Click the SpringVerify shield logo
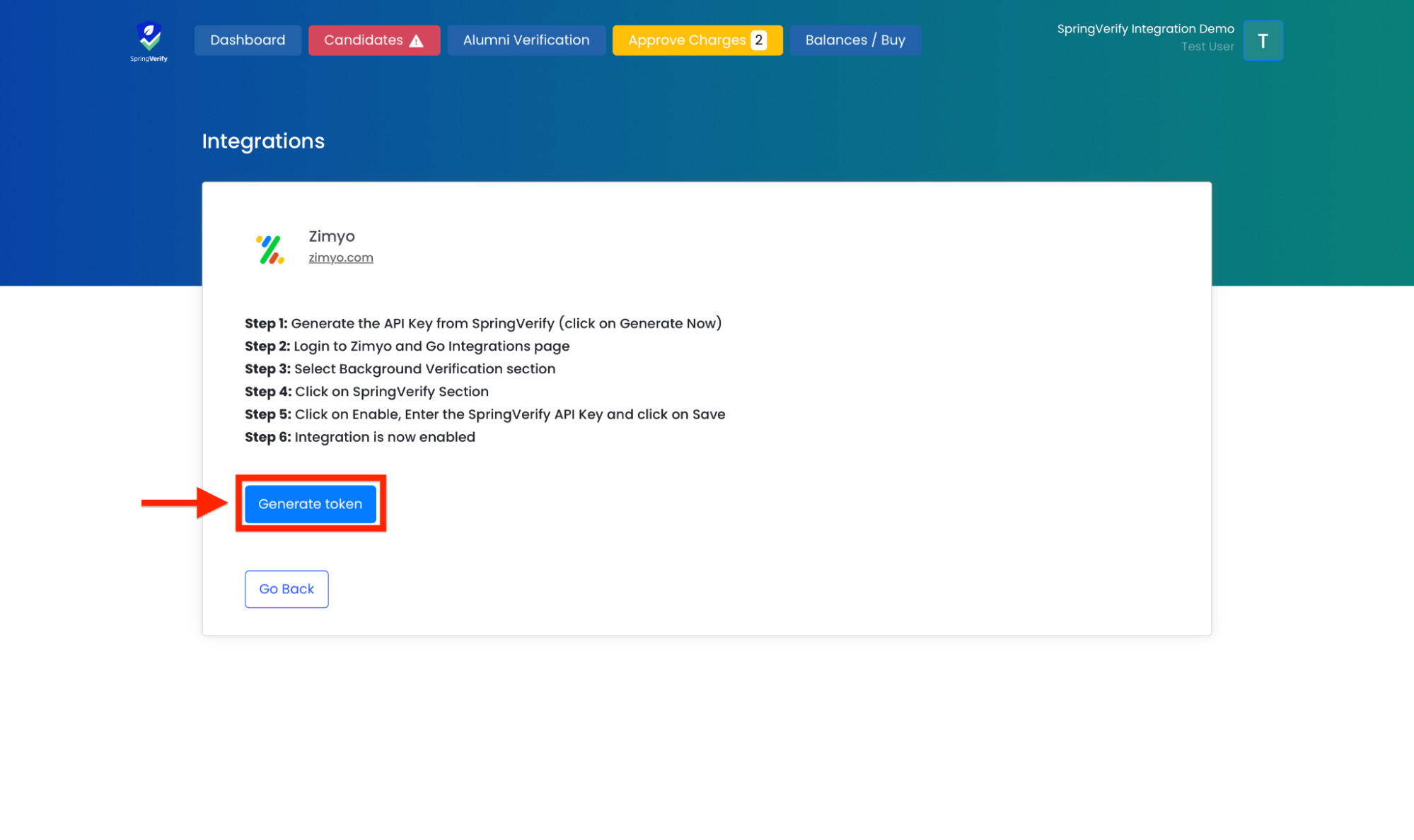 pos(149,40)
